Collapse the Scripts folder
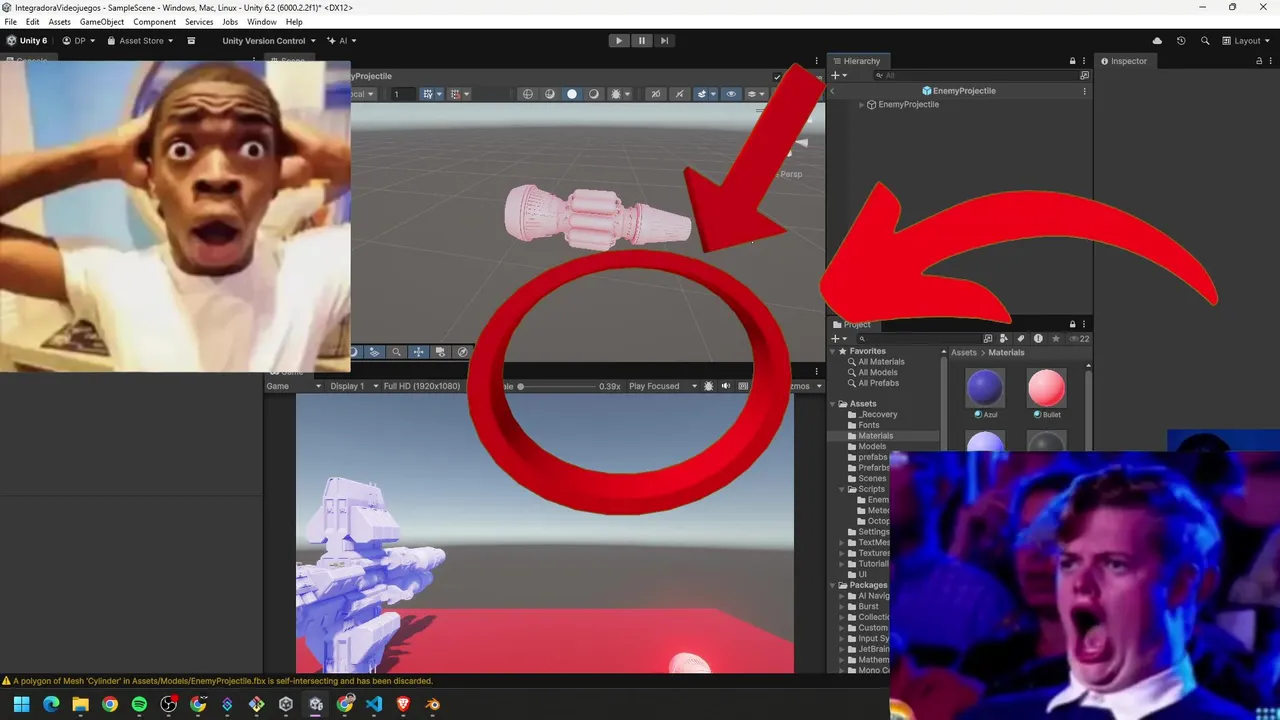The height and width of the screenshot is (720, 1280). coord(843,490)
